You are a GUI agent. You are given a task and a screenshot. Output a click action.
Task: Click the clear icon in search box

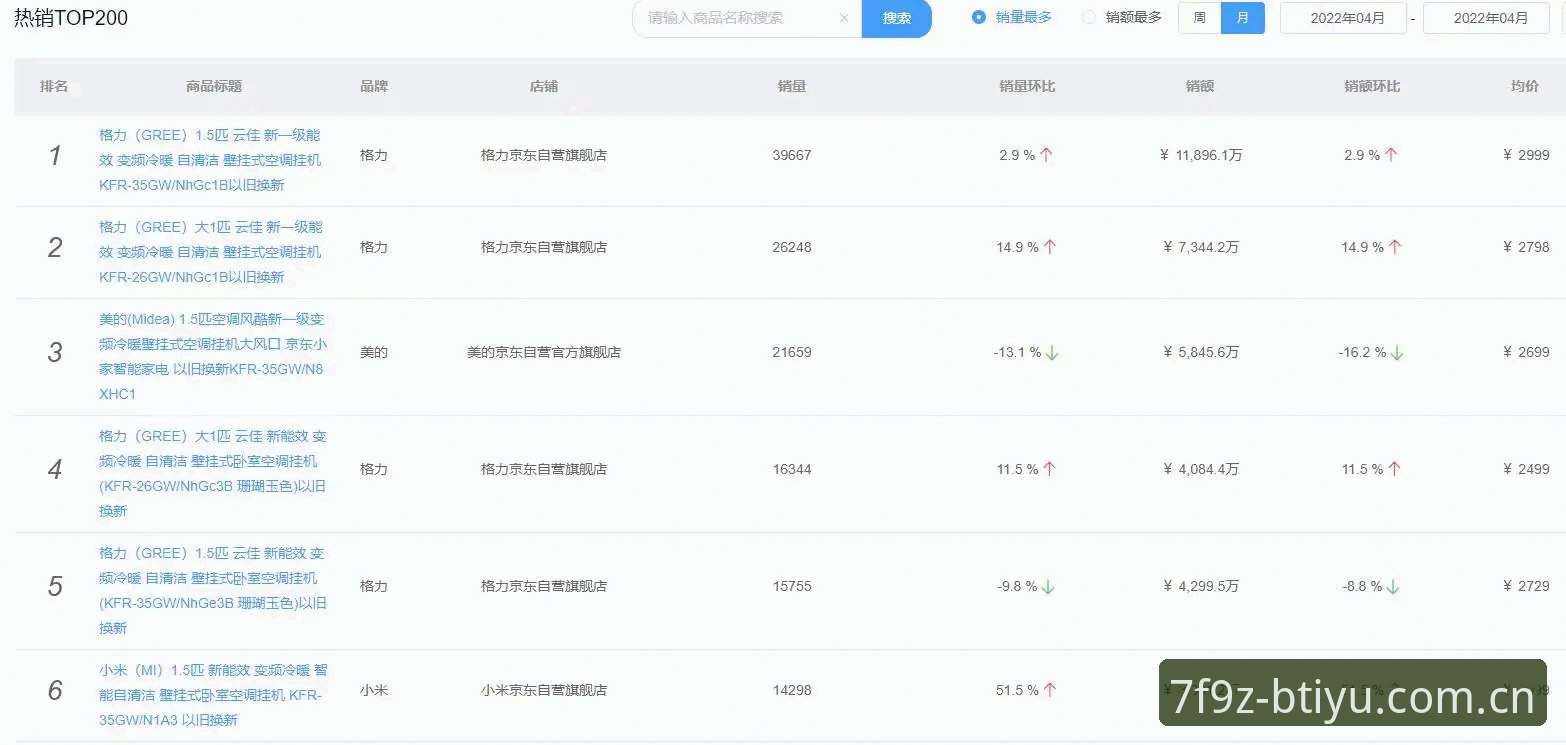pyautogui.click(x=844, y=18)
